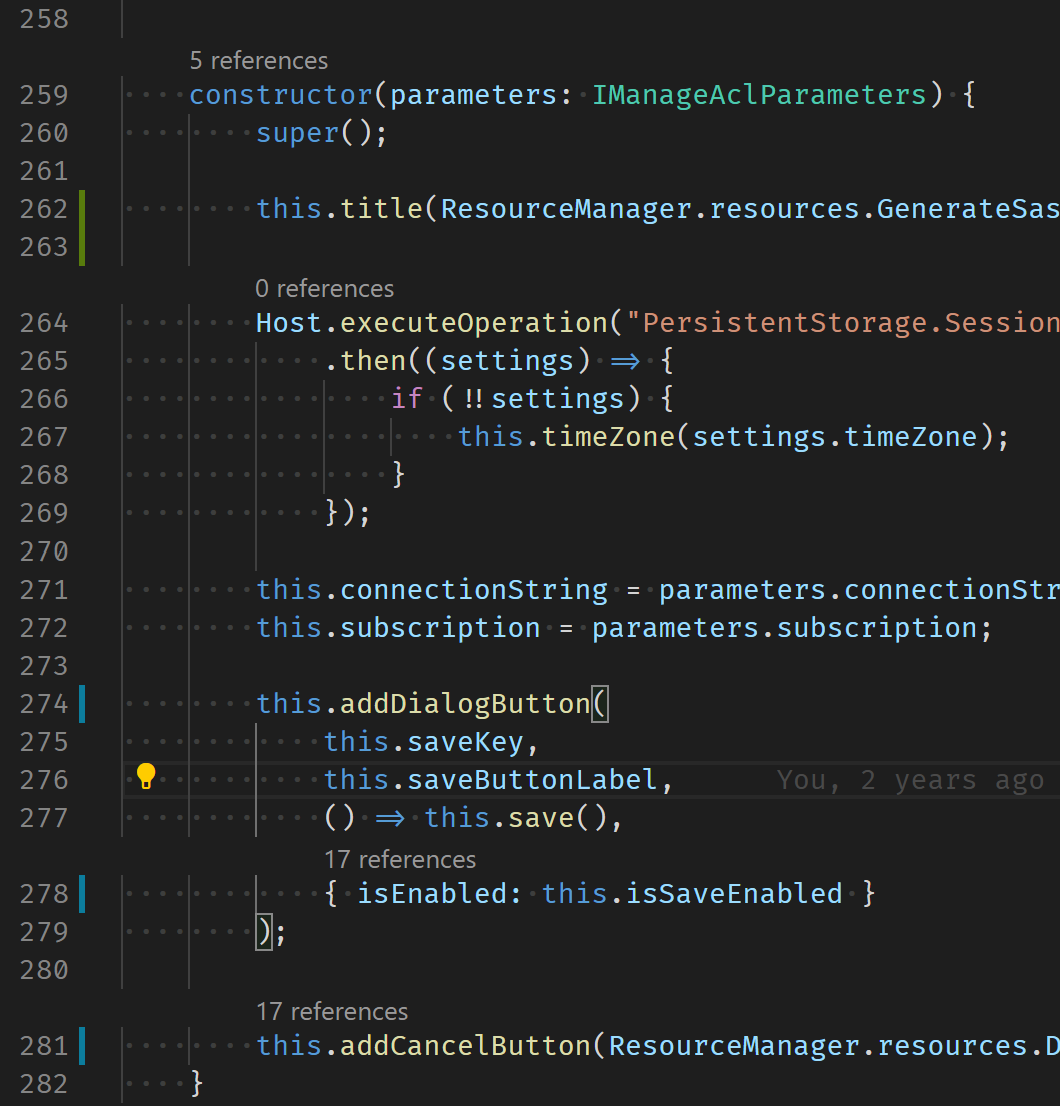The height and width of the screenshot is (1106, 1060).
Task: Click the green change indicator beside line 262
Action: [x=83, y=208]
